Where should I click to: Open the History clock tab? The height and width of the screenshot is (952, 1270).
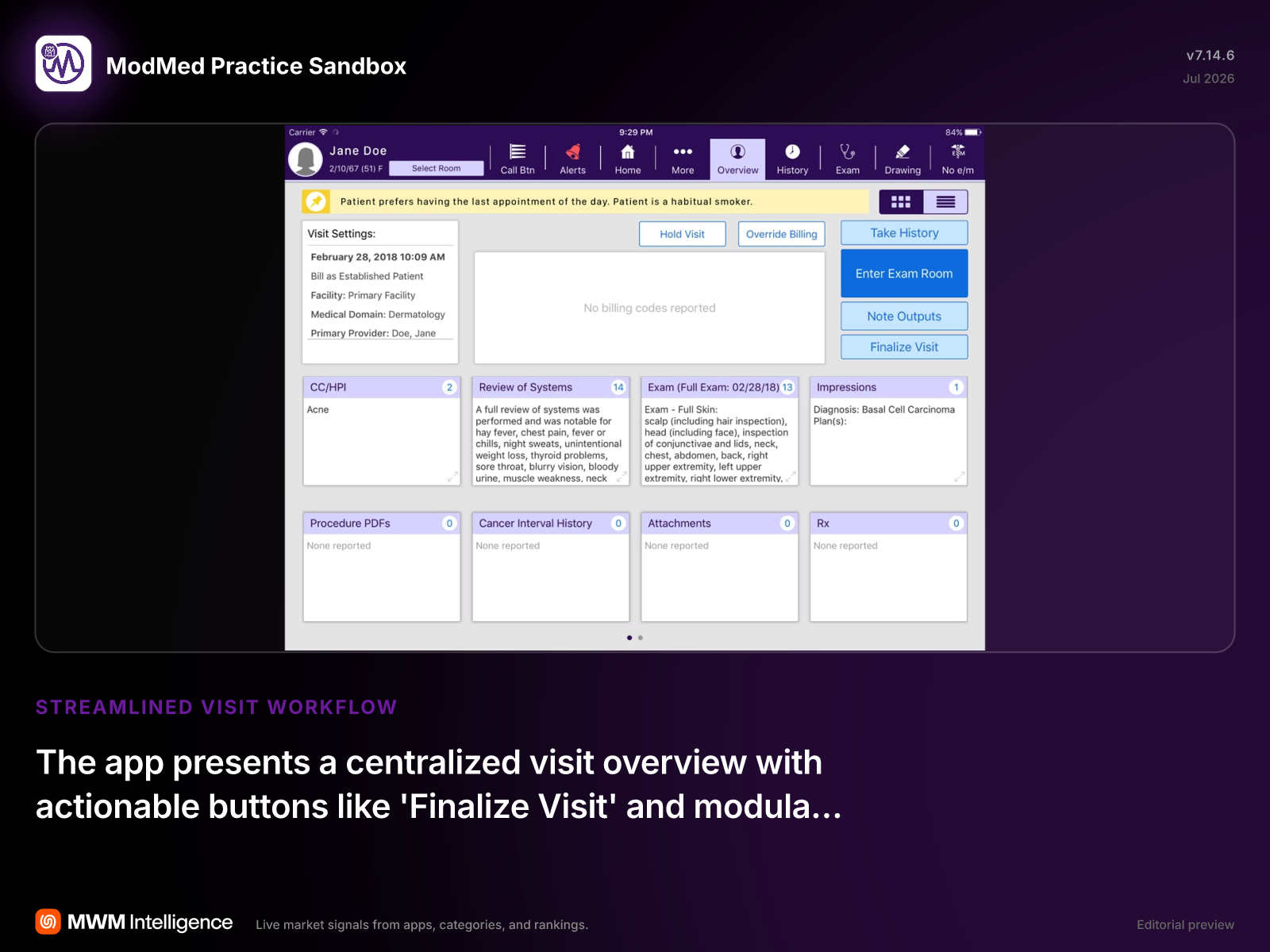(x=792, y=159)
